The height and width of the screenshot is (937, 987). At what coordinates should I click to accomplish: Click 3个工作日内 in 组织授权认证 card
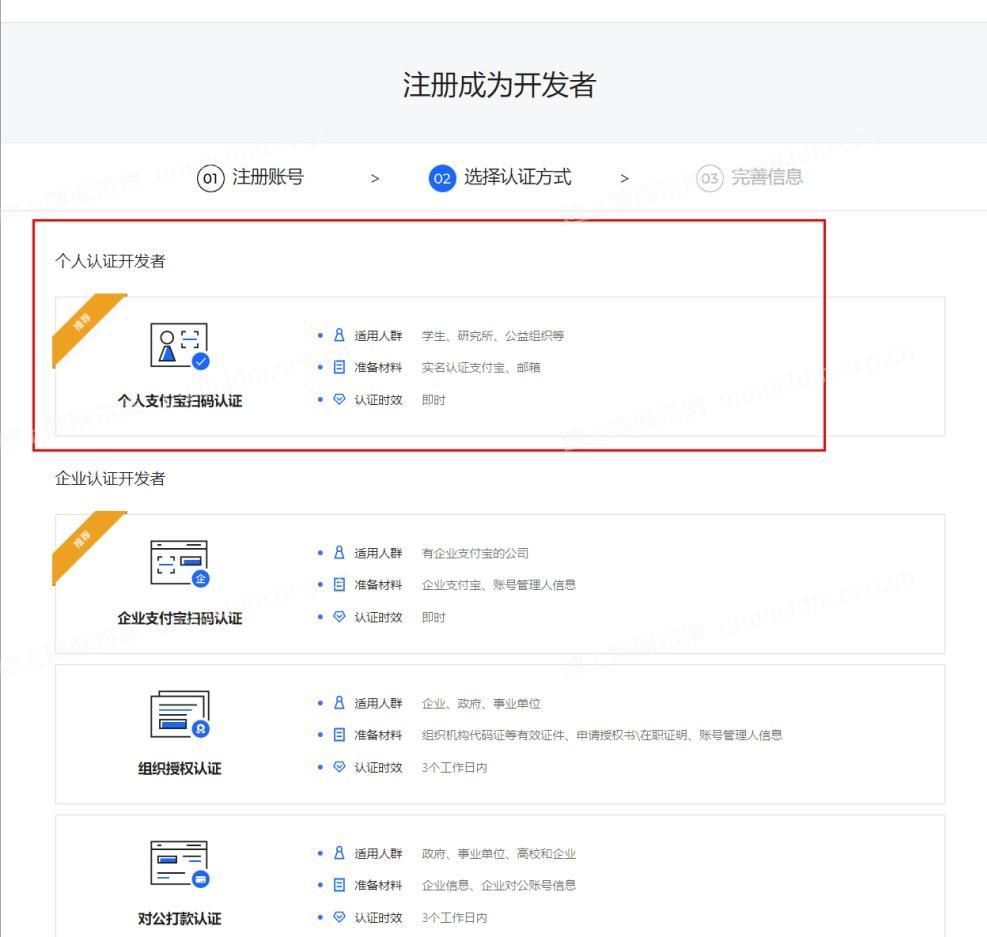point(454,768)
